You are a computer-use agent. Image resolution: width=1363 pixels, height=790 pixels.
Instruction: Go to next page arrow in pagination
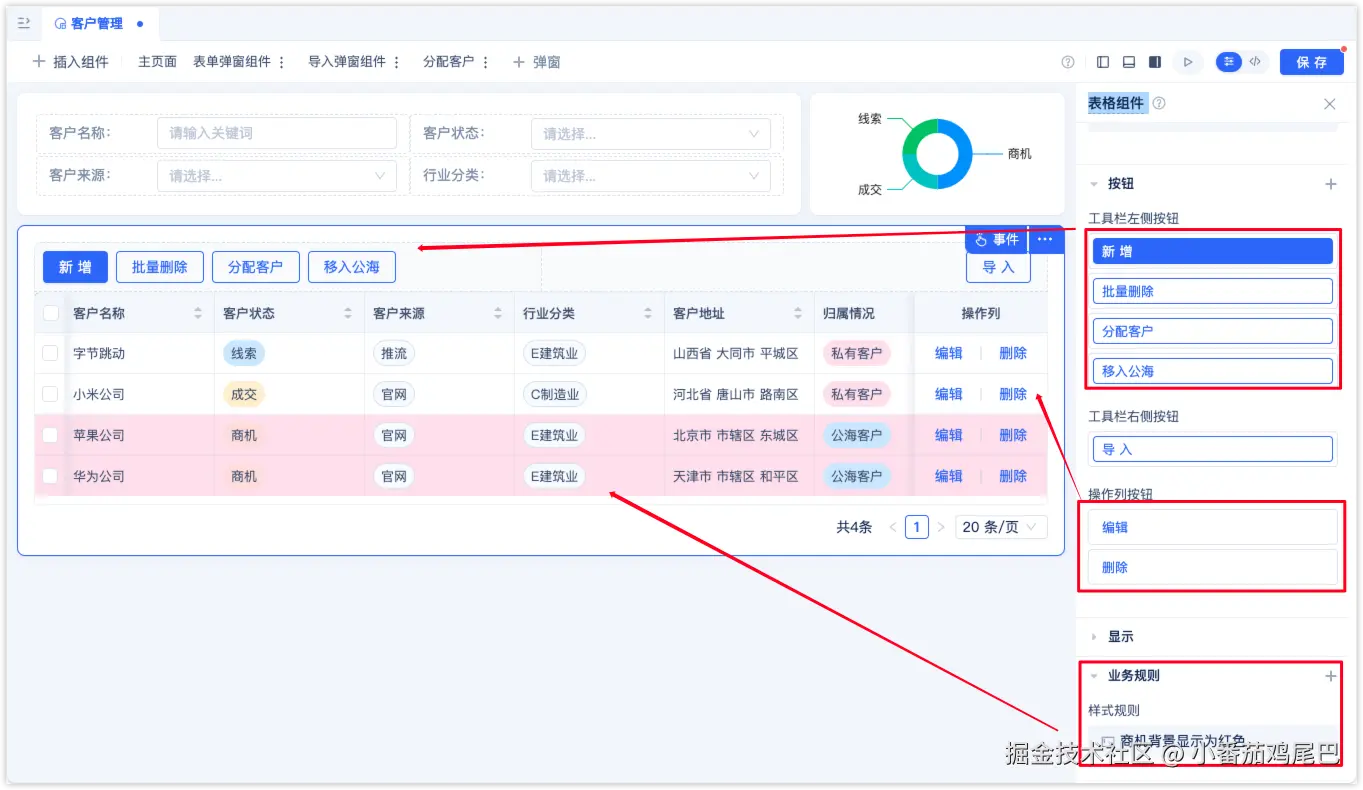pyautogui.click(x=941, y=527)
